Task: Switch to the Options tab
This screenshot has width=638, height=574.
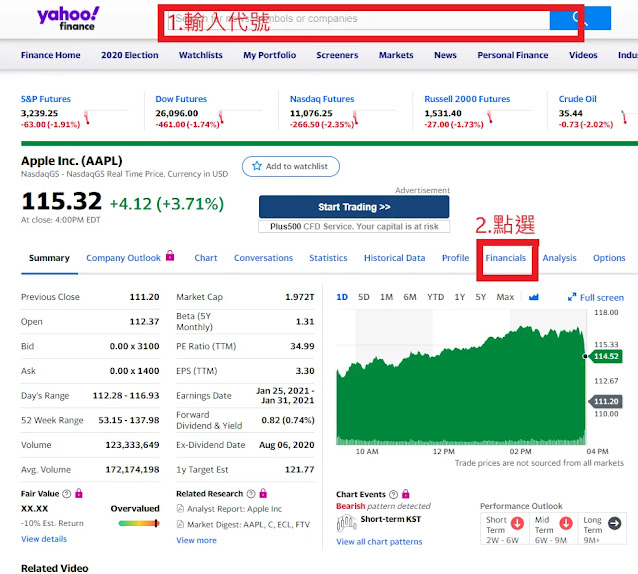Action: tap(609, 258)
